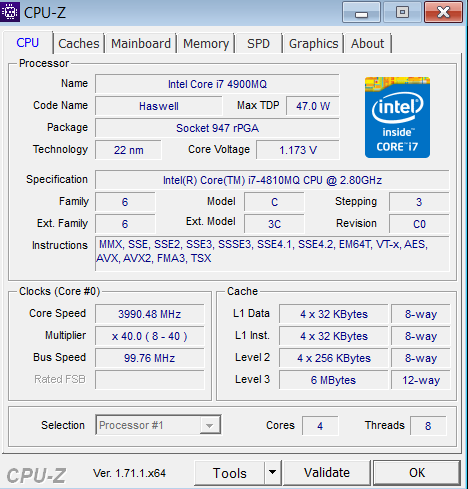Viewport: 468px width, 489px height.
Task: Close the CPU-Z window
Action: (x=444, y=13)
